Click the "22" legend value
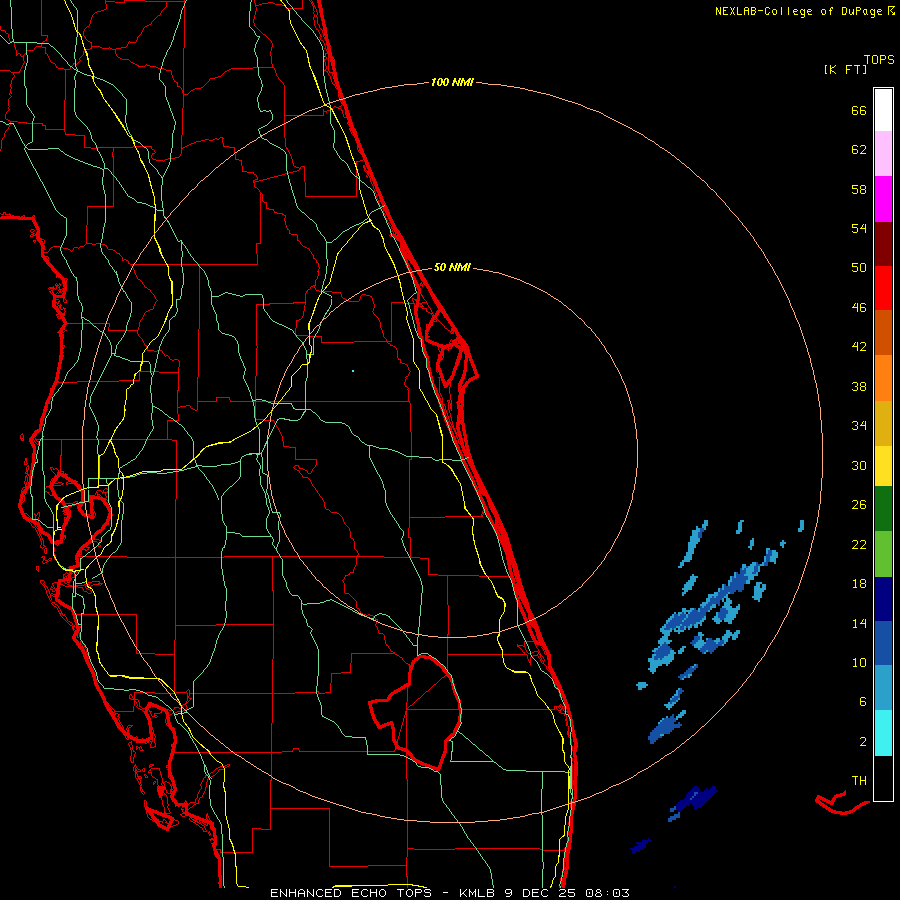This screenshot has width=900, height=900. tap(859, 544)
